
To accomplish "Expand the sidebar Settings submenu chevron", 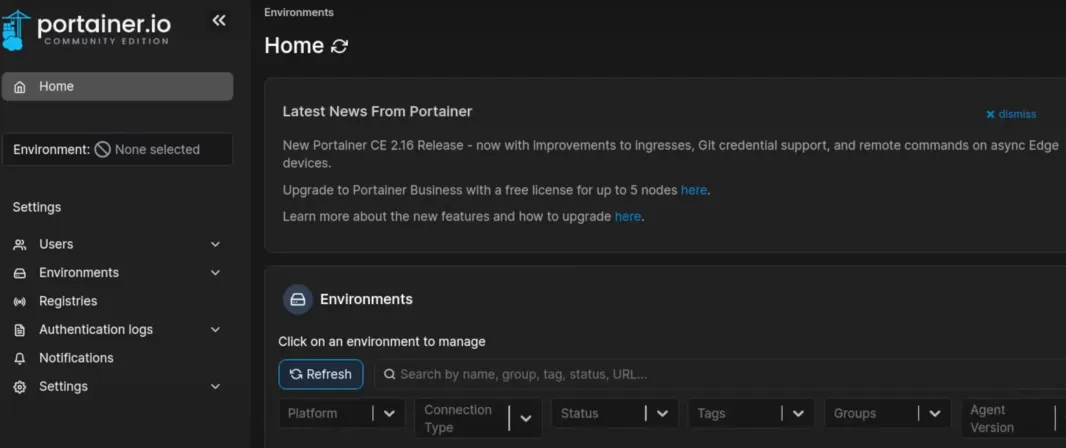I will (216, 387).
